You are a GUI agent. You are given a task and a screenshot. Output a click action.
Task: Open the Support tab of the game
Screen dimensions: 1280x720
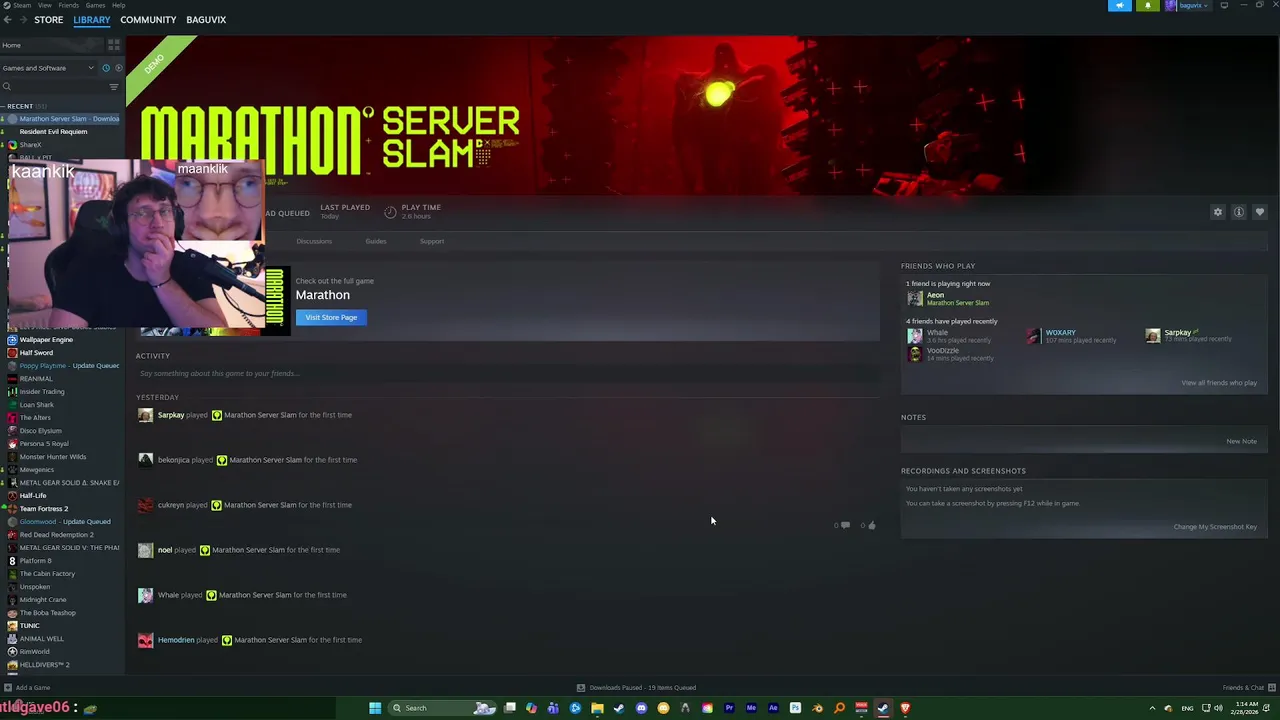click(x=432, y=241)
